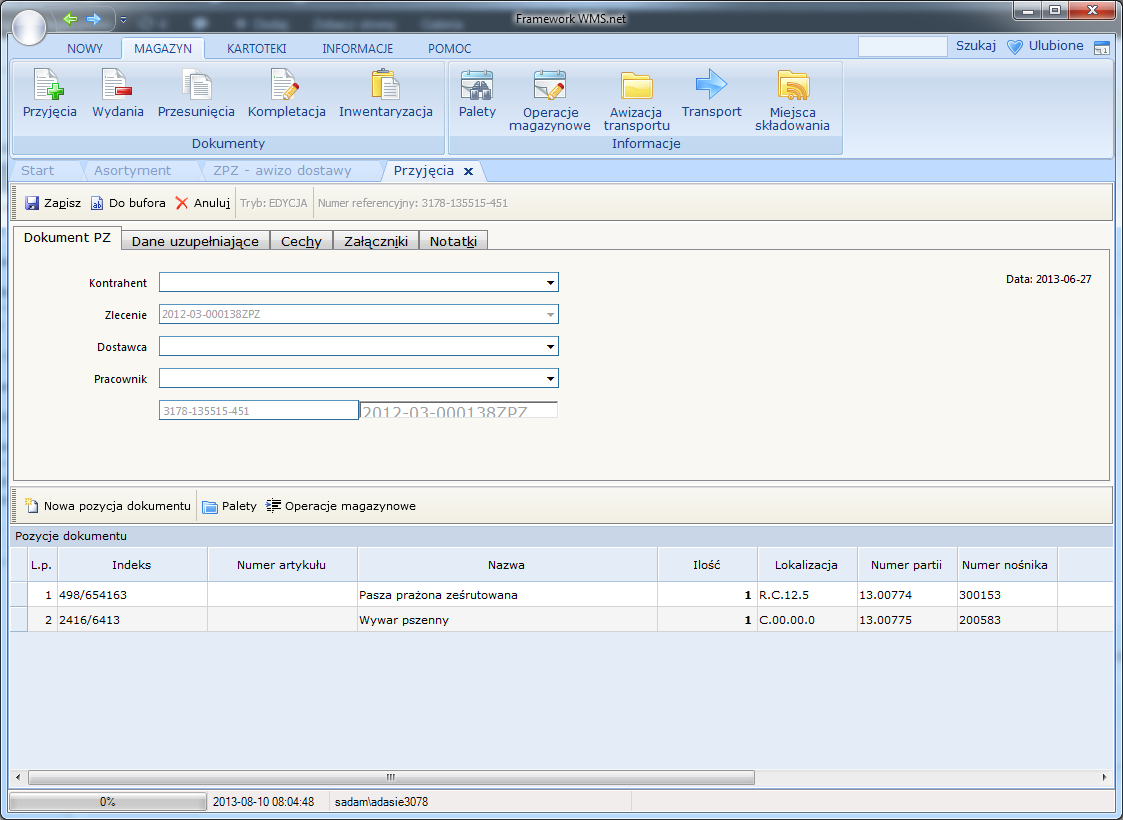Viewport: 1123px width, 820px height.
Task: Open Przesunięcia documents icon
Action: (x=196, y=94)
